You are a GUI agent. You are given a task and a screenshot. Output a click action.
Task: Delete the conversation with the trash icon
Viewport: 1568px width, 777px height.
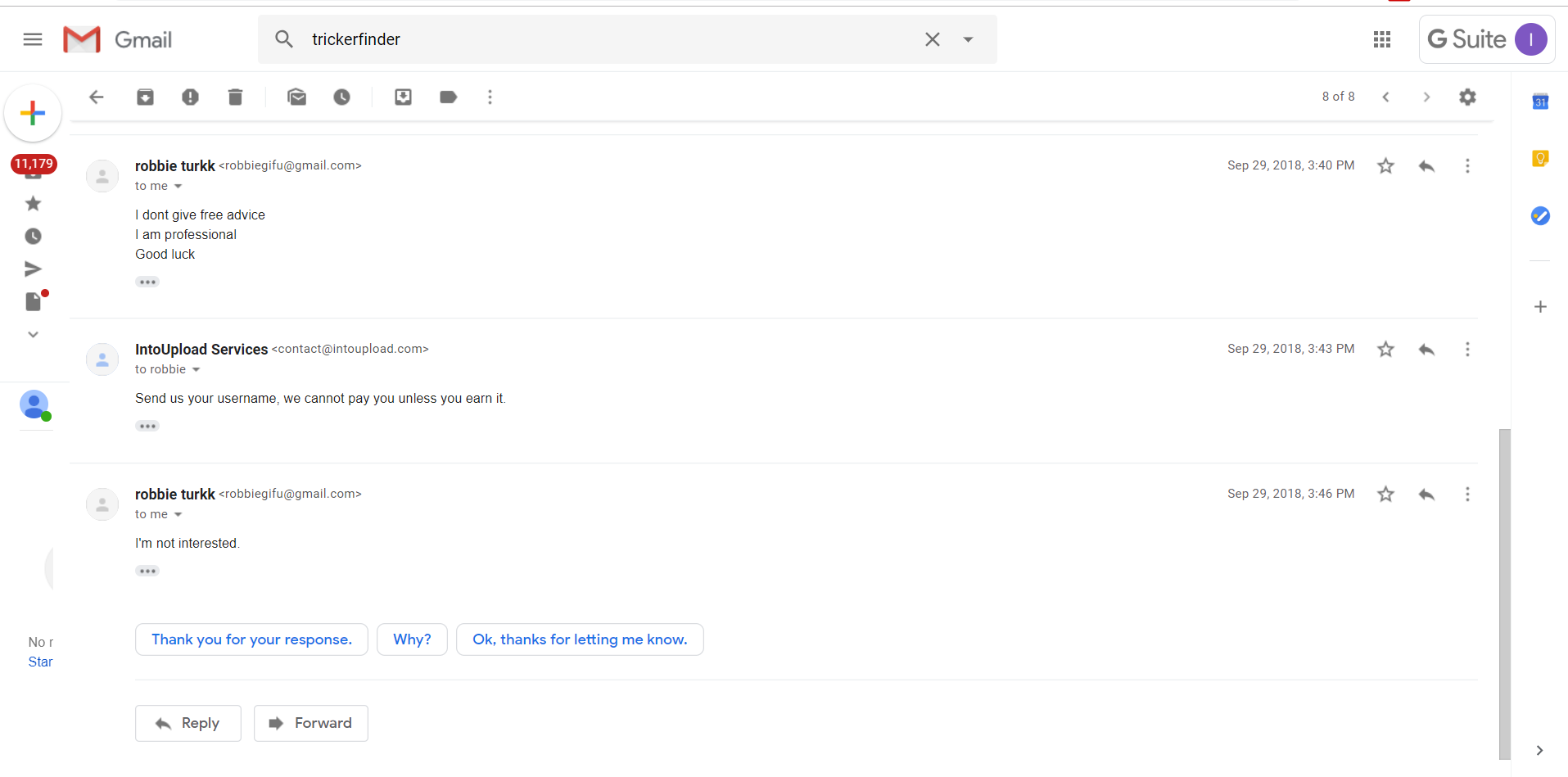pos(235,97)
